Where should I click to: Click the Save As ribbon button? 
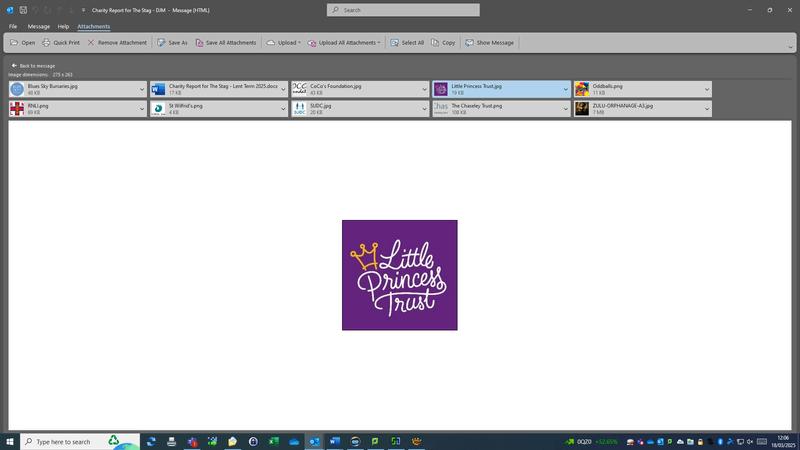tap(172, 43)
